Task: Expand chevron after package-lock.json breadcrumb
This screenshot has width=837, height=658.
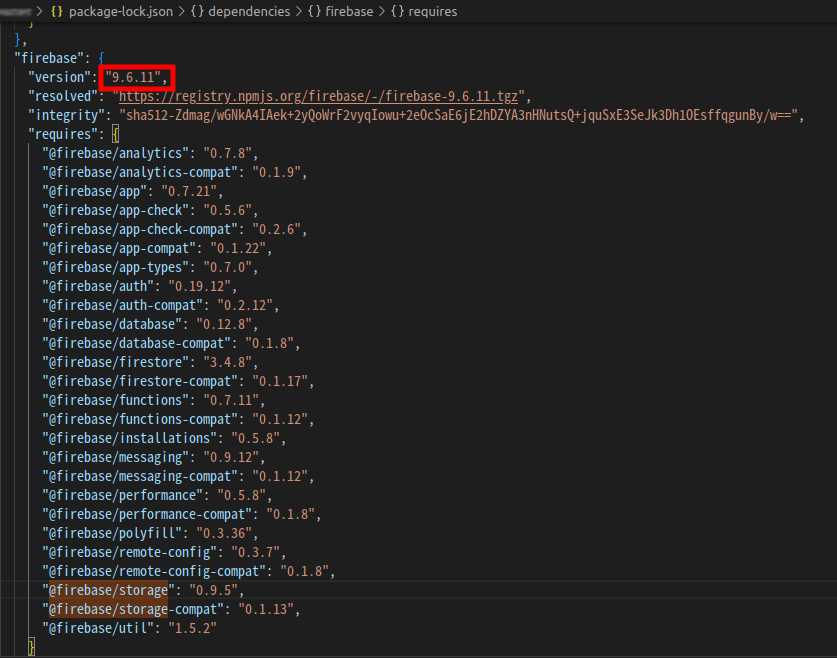Action: (x=181, y=11)
